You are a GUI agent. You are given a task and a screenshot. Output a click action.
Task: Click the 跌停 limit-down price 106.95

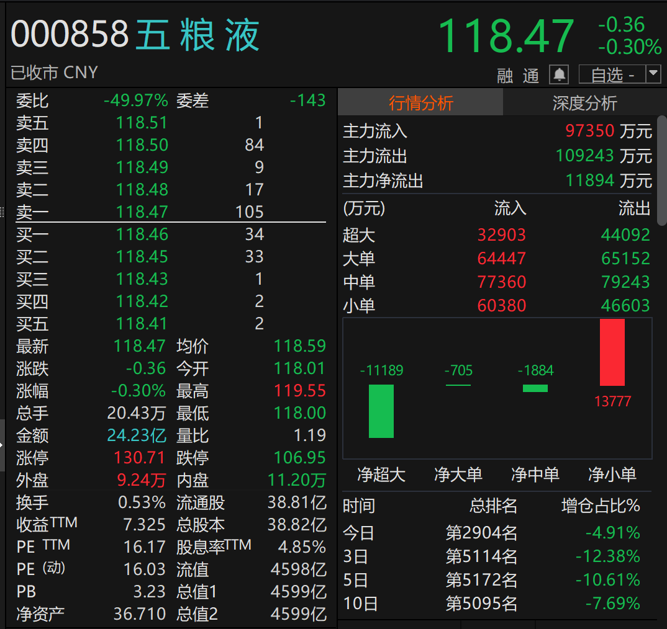click(300, 457)
